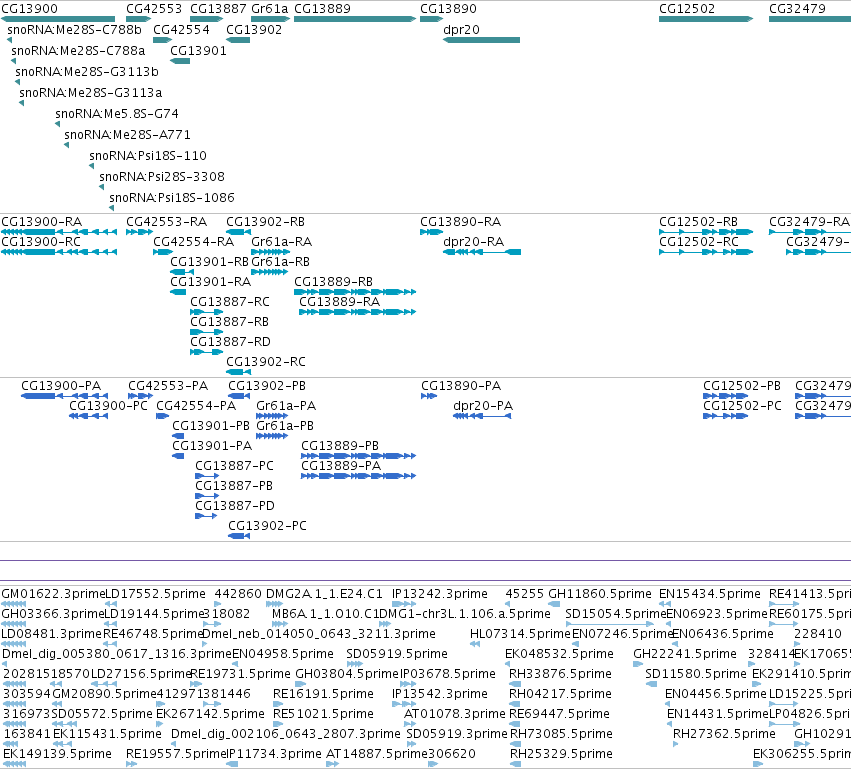
Task: Select EST RH33876.5prime label
Action: 560,674
